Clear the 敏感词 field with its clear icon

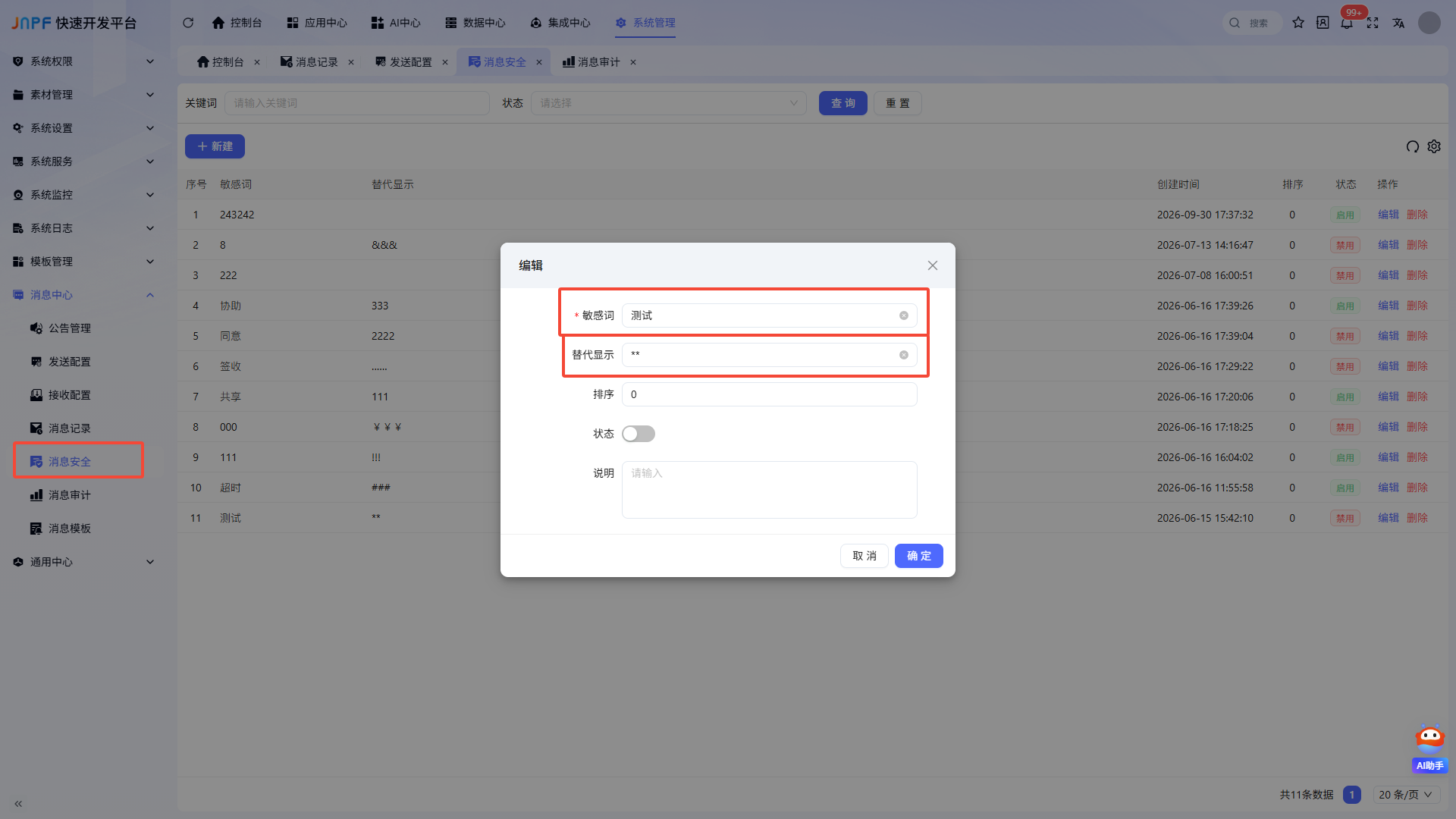904,315
